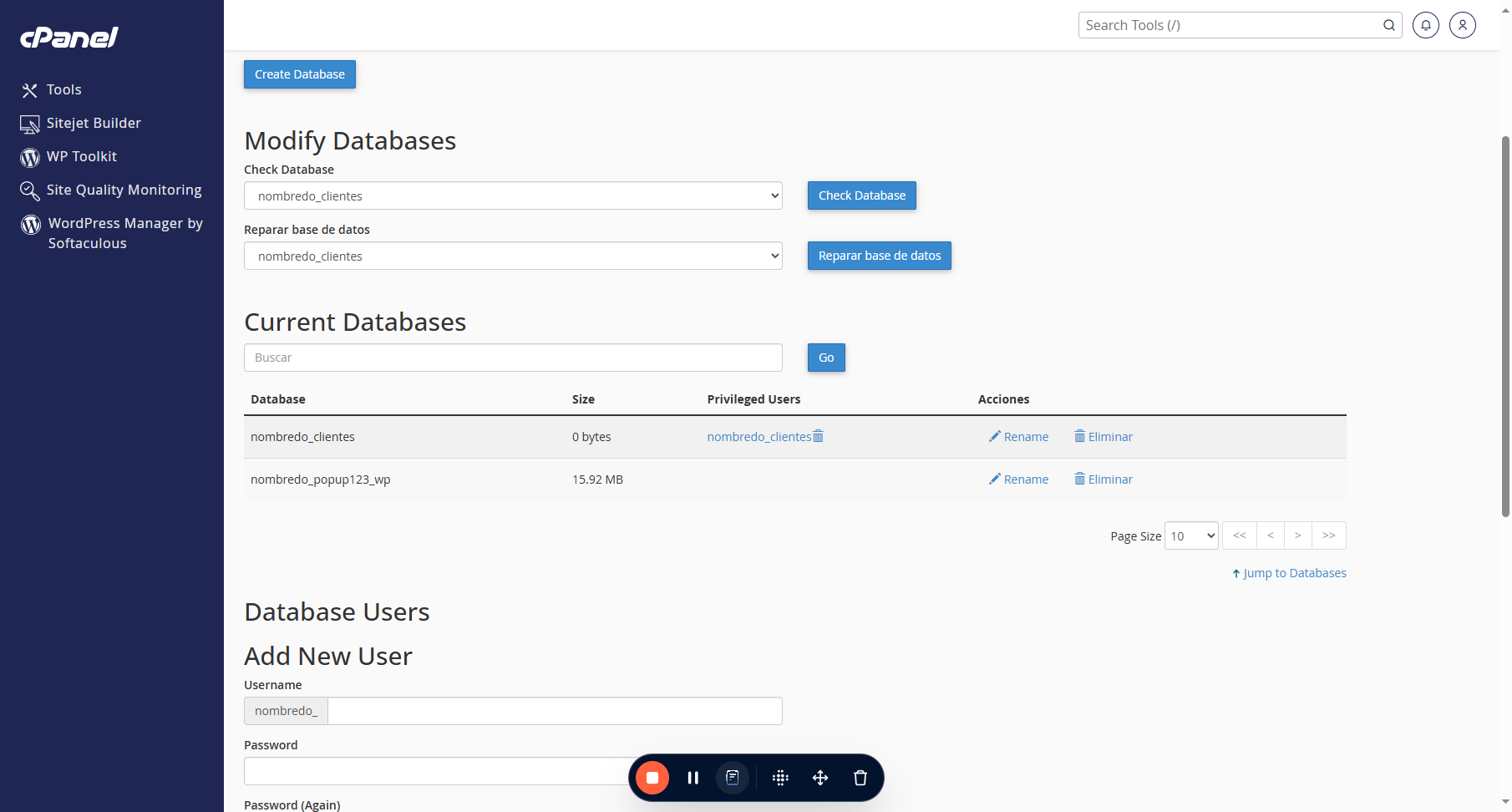Image resolution: width=1512 pixels, height=812 pixels.
Task: Click the Site Quality Monitoring magnifier icon
Action: pyautogui.click(x=30, y=191)
